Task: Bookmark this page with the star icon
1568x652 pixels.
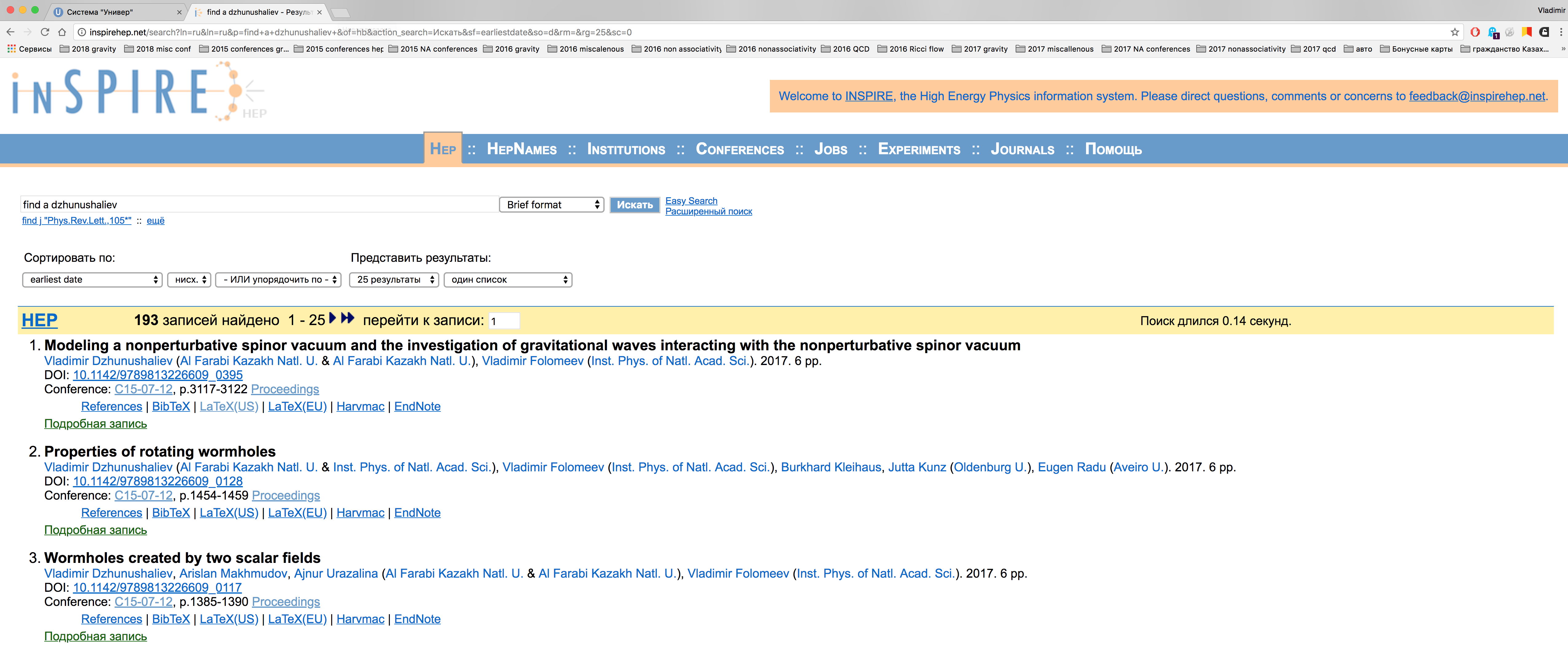Action: pos(1455,32)
